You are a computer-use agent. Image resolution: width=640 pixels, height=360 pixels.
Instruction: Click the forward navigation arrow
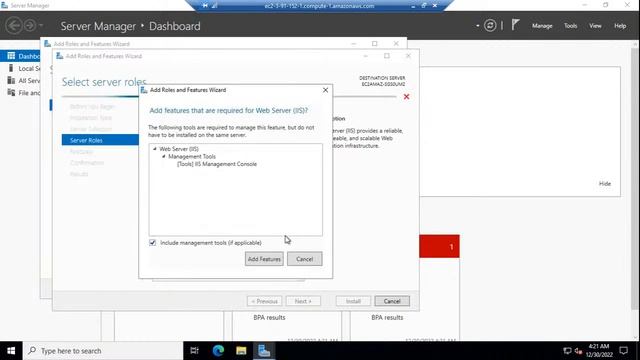tap(30, 26)
